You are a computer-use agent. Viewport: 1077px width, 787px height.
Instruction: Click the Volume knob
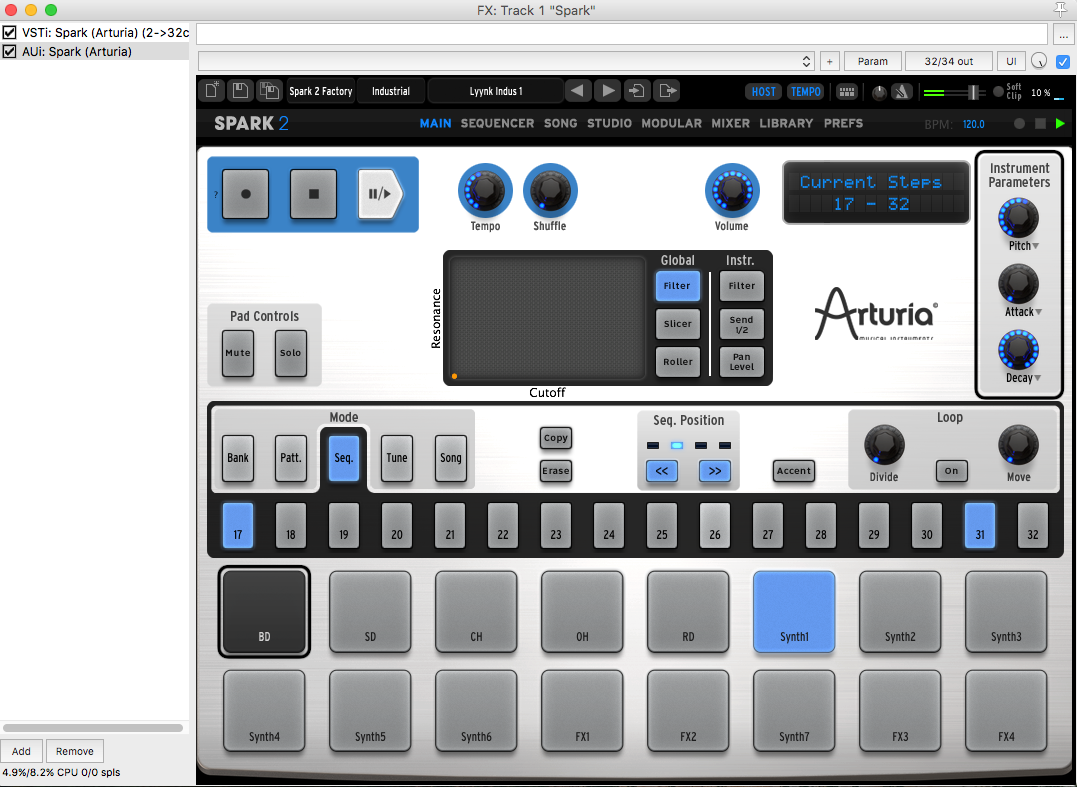pyautogui.click(x=732, y=190)
